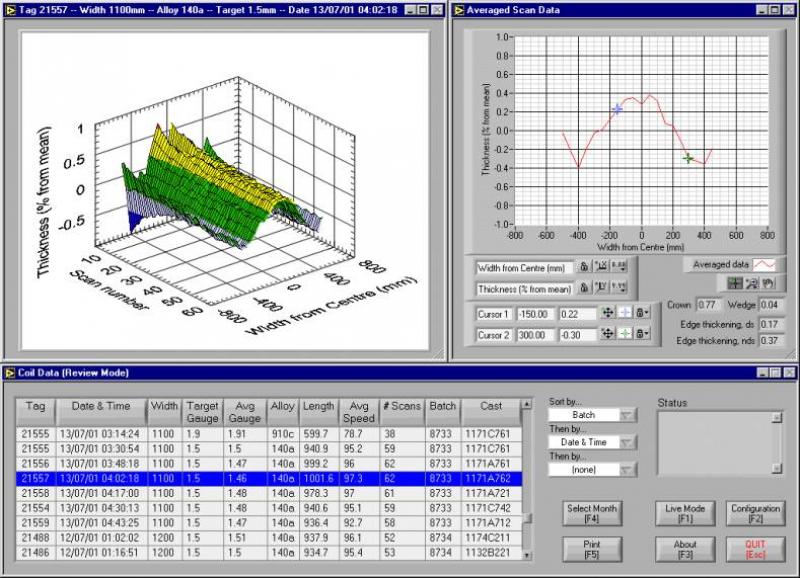Open Cursor 1 blue crosshair style icon
800x578 pixels.
tap(624, 313)
